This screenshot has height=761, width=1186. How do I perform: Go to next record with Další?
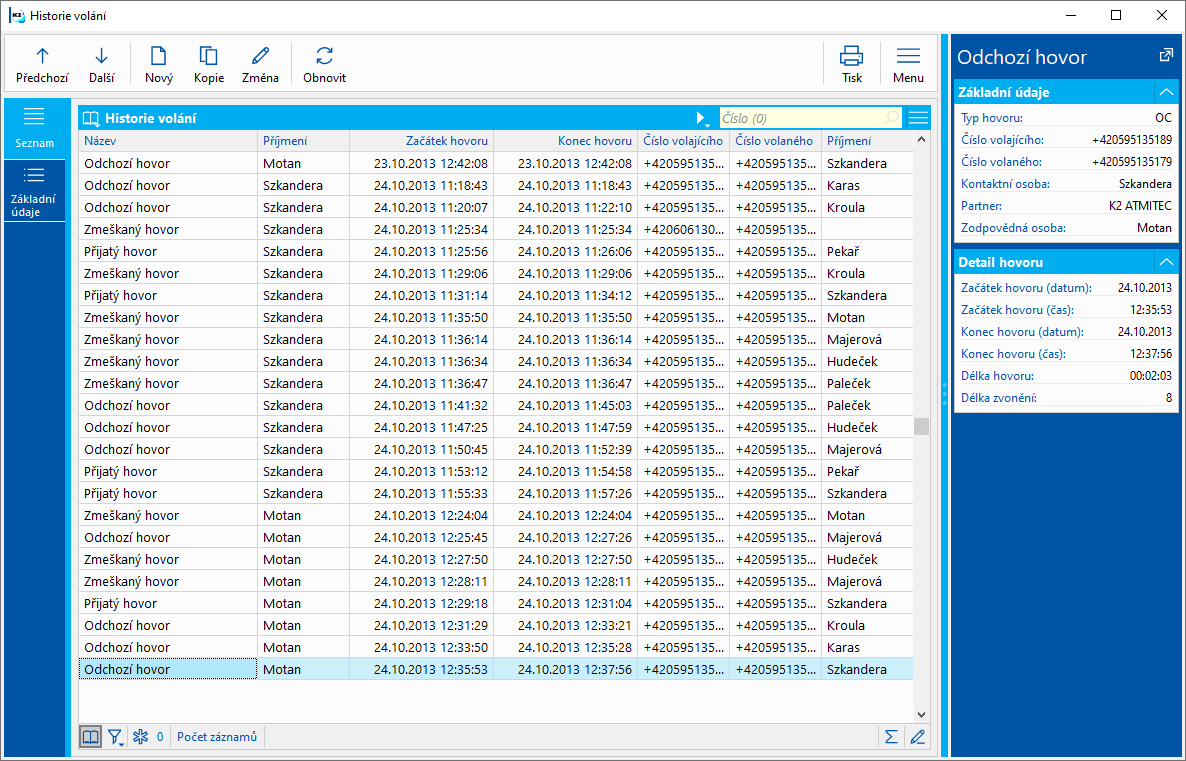pos(101,57)
